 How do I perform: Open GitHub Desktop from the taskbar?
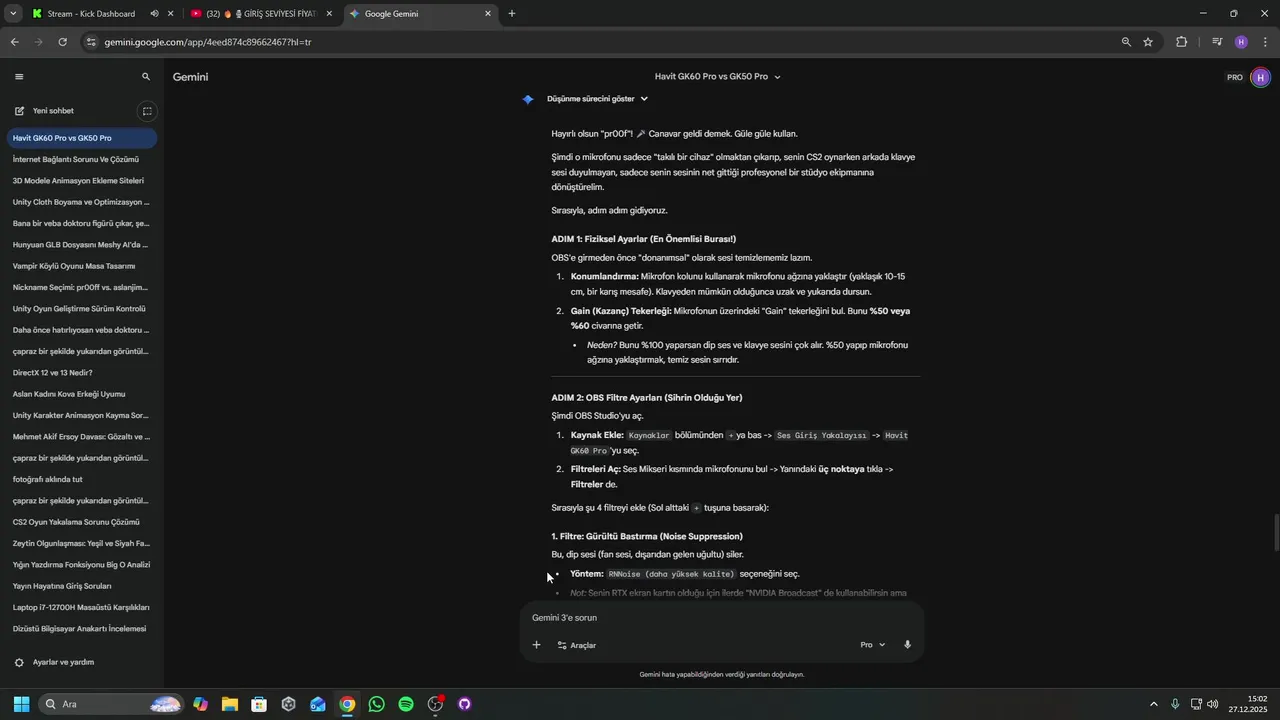tap(464, 704)
